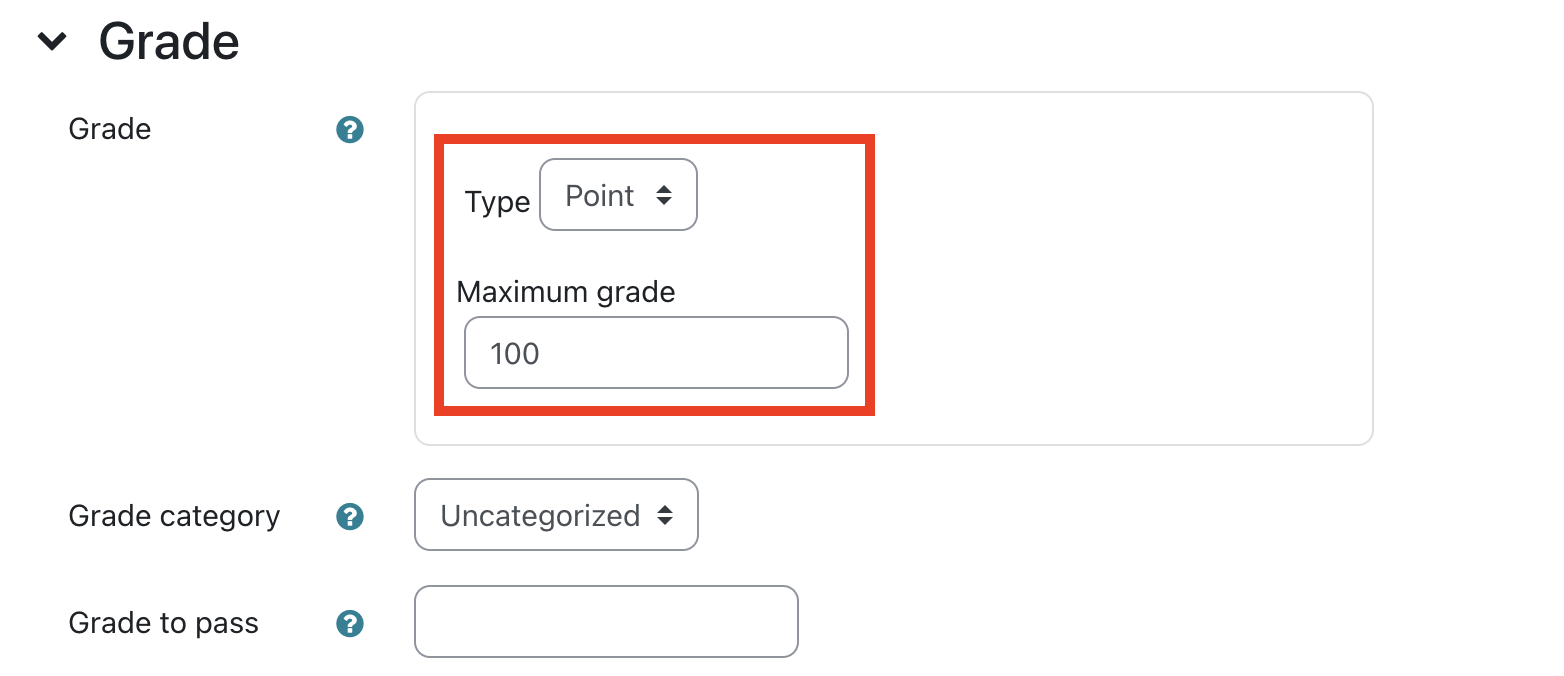1564x676 pixels.
Task: Click the 100 value in Maximum grade
Action: click(515, 354)
